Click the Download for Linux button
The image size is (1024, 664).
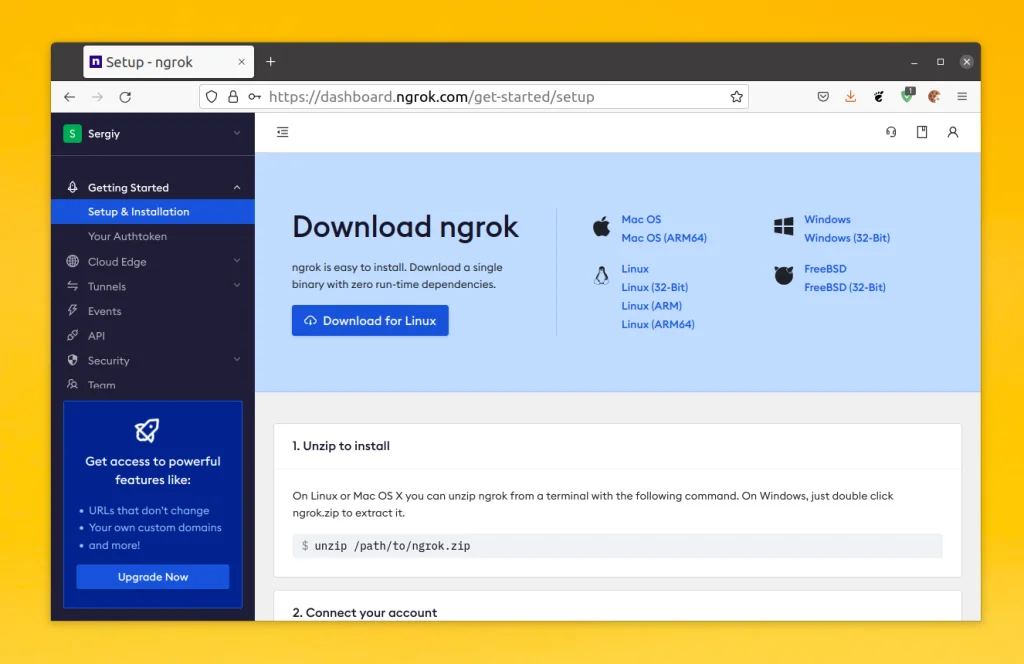coord(370,320)
